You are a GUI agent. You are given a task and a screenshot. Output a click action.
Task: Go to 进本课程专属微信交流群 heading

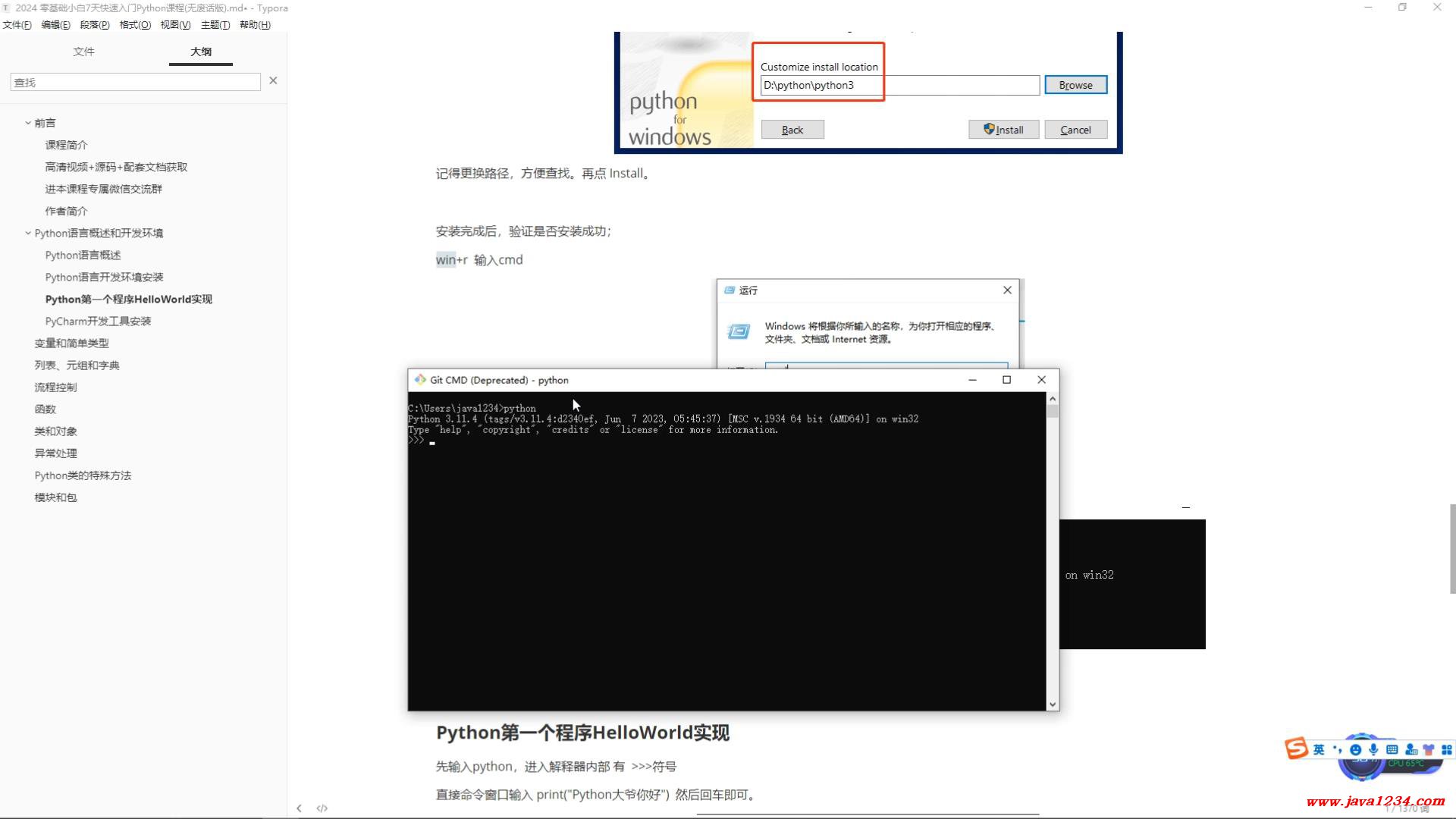pyautogui.click(x=103, y=189)
